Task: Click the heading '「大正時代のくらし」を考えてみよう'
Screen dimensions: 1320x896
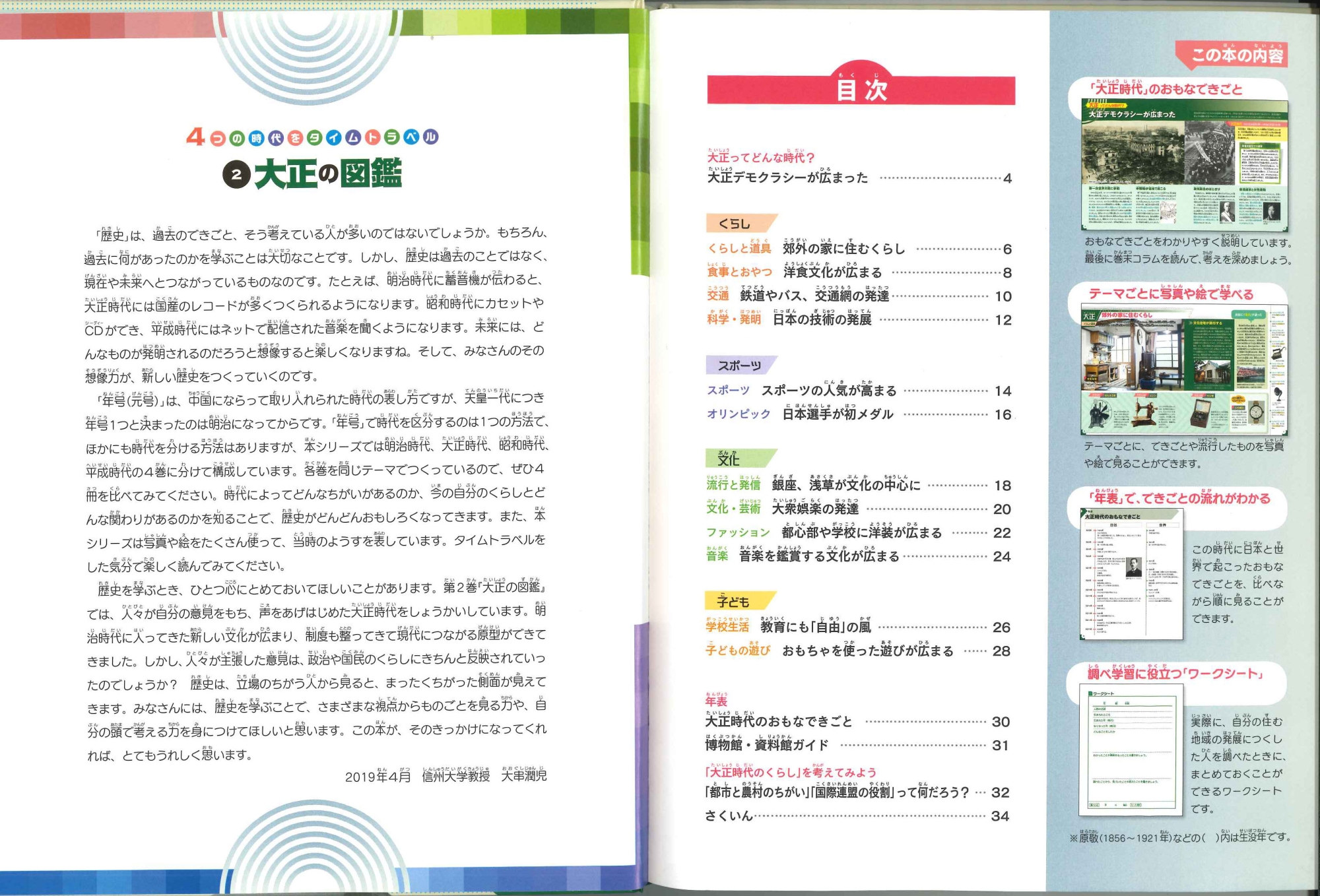Action: point(791,771)
